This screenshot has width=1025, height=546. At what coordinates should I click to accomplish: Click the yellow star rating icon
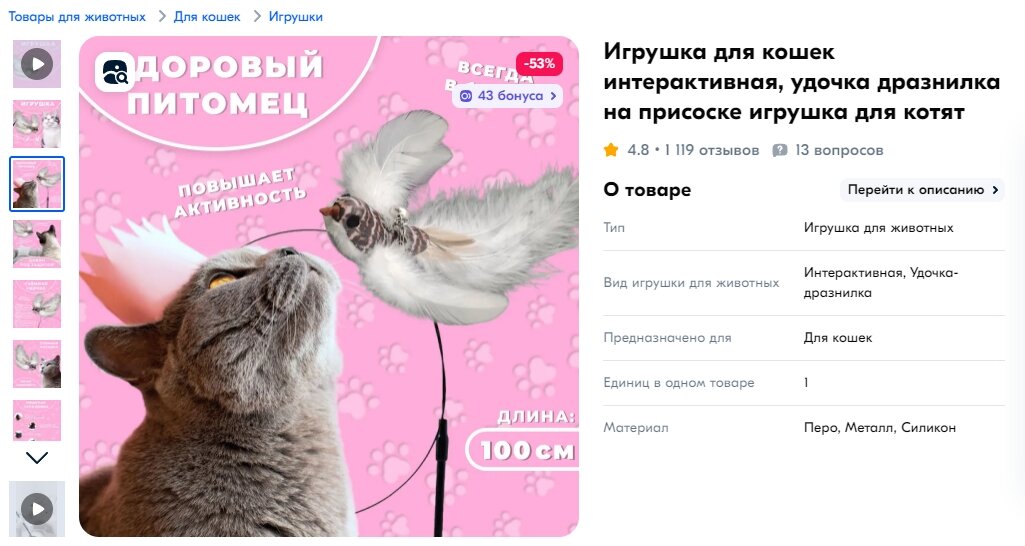click(611, 150)
